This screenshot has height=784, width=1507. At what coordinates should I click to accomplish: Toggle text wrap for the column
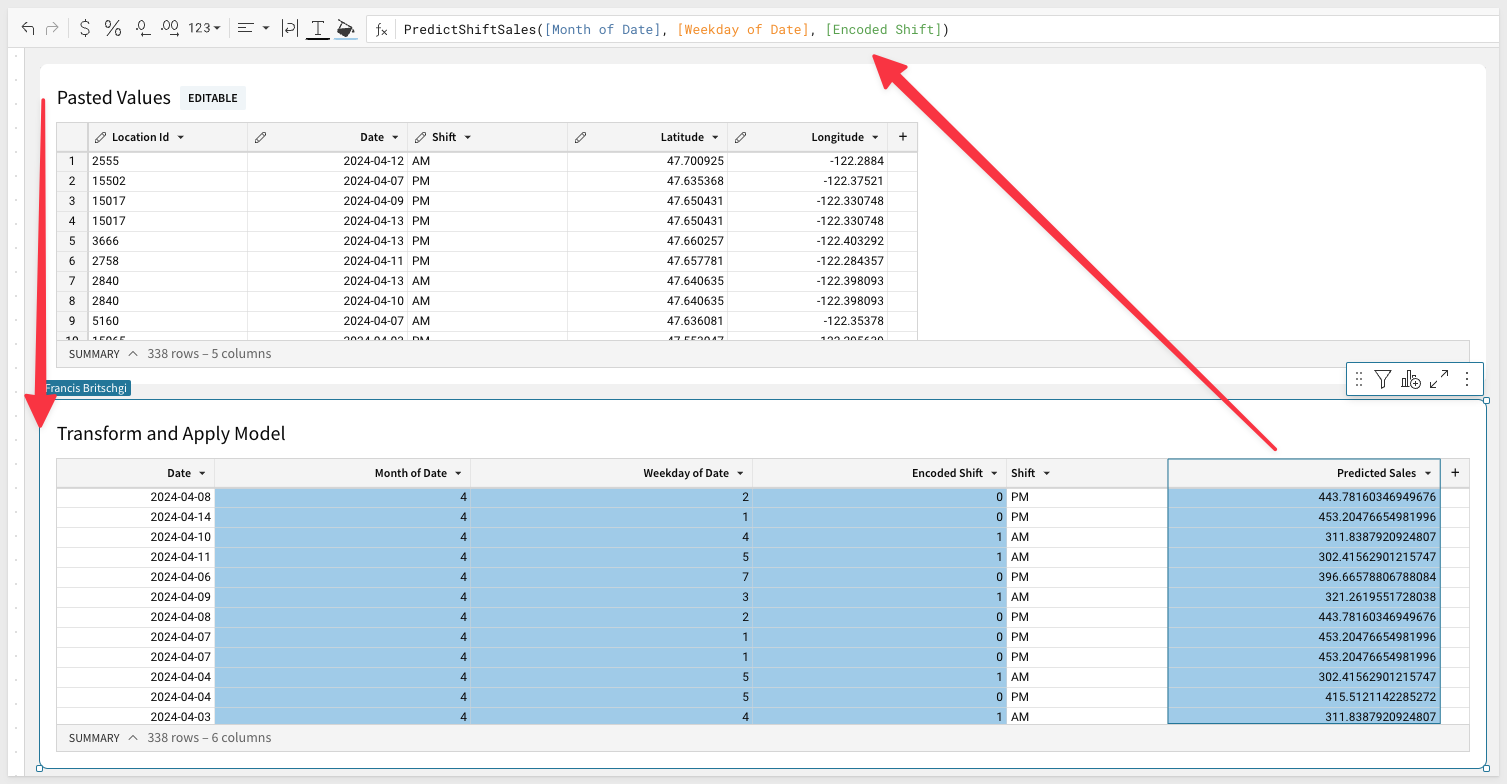pyautogui.click(x=289, y=29)
